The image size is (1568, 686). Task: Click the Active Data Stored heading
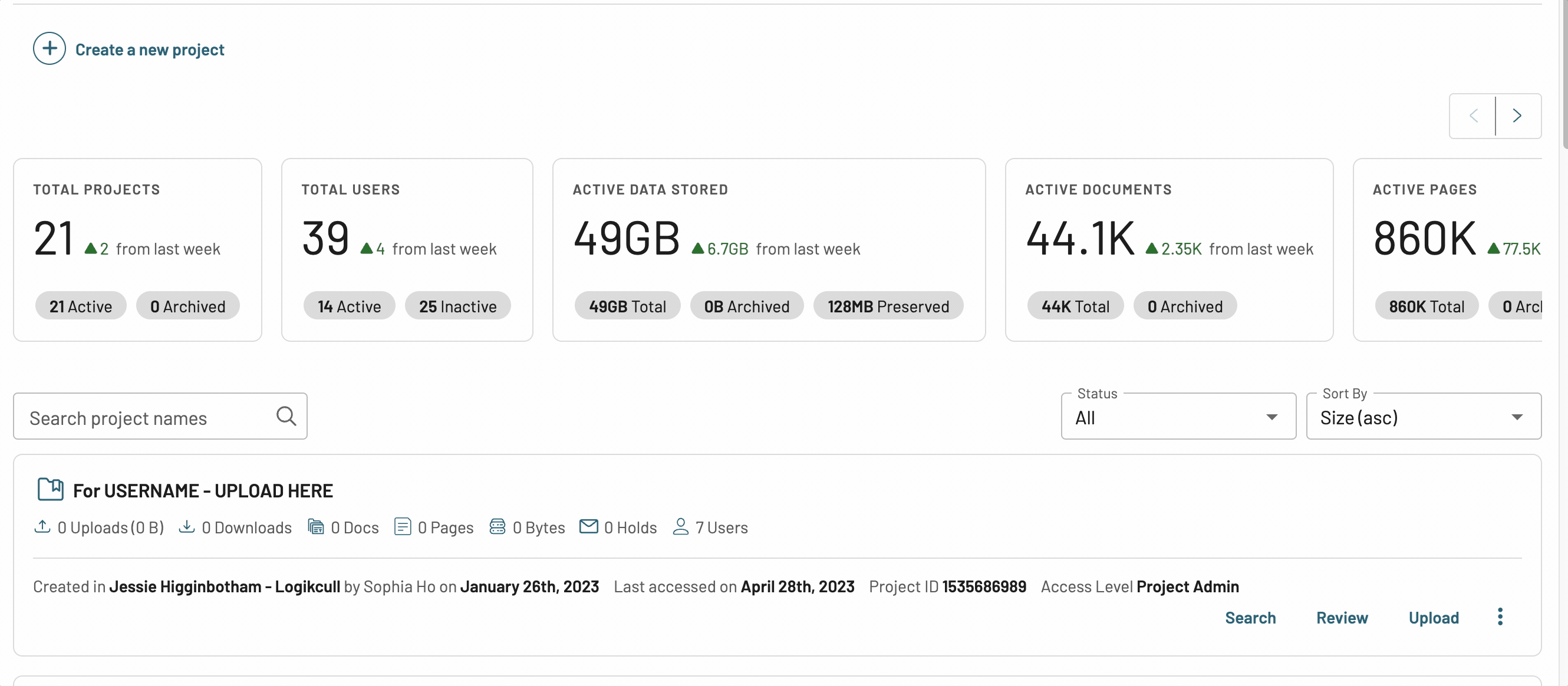click(650, 189)
